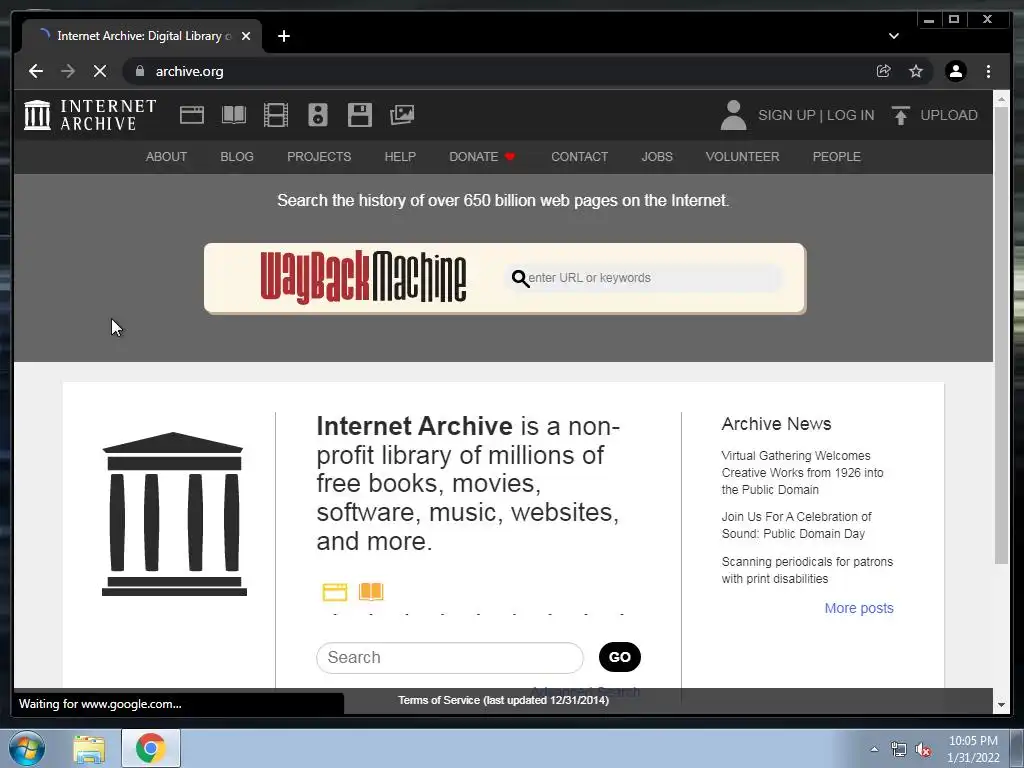
Task: Bookmark this page with the star icon
Action: point(916,71)
